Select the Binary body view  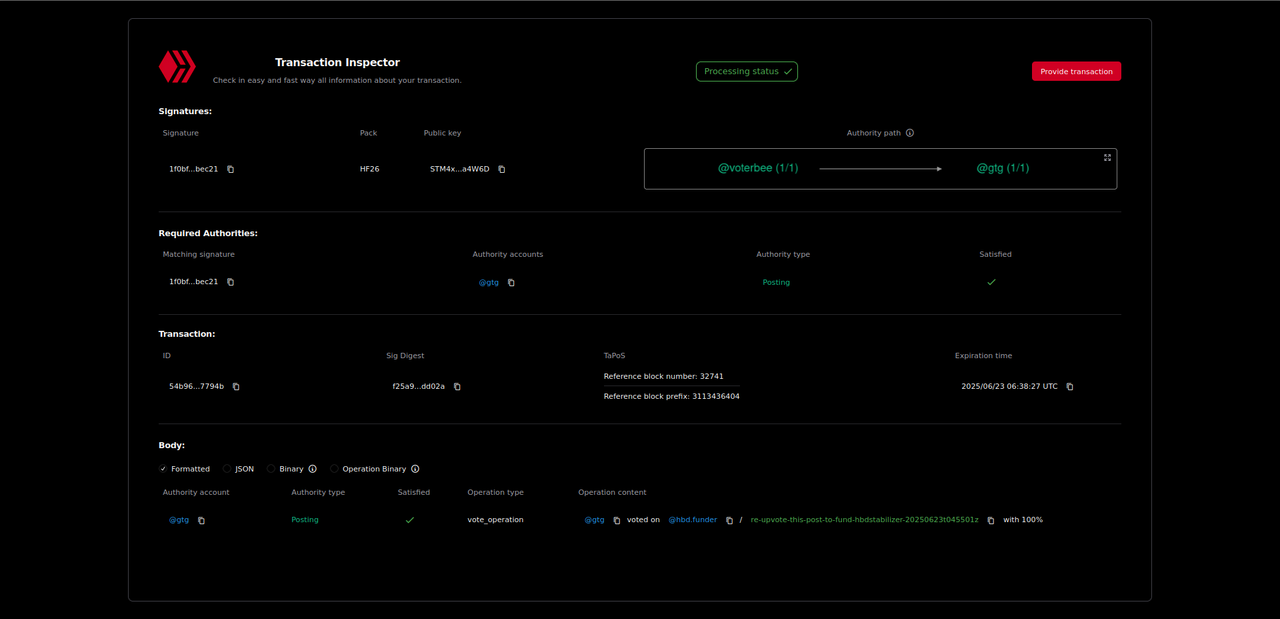[271, 469]
